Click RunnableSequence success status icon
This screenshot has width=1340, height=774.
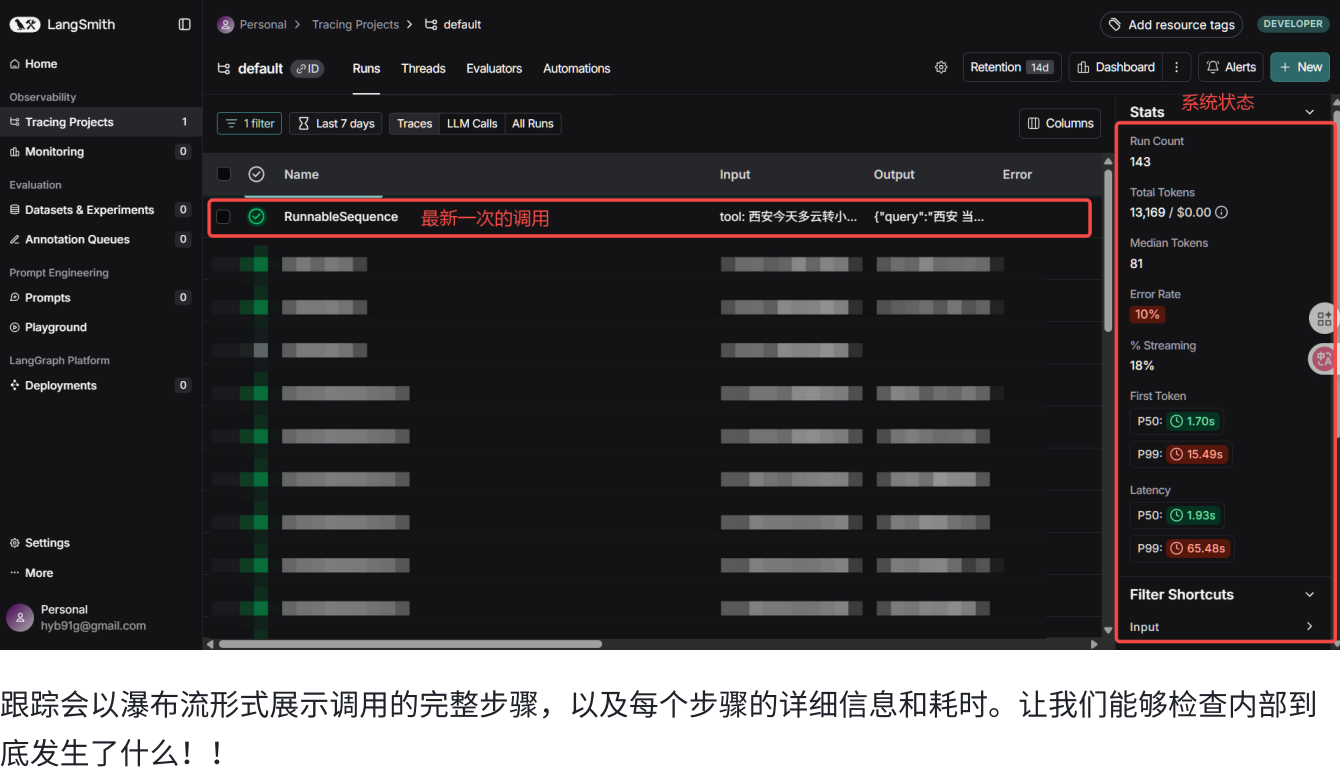[x=256, y=216]
